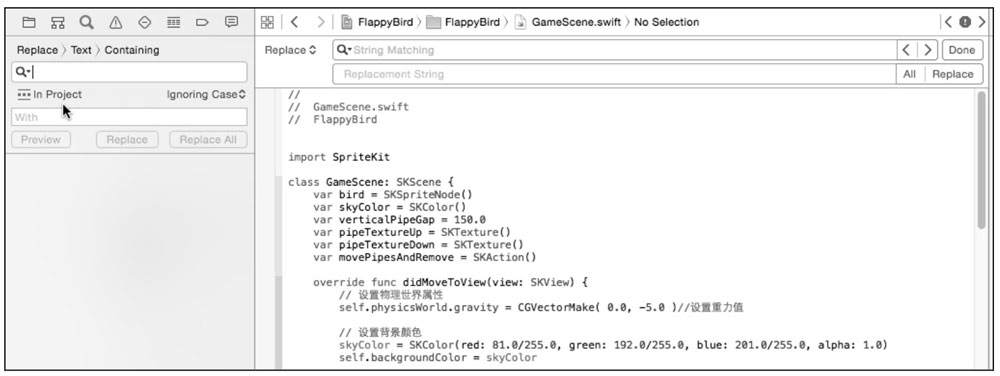Click Containing in navigator search breadcrumb
This screenshot has height=376, width=1000.
pos(132,50)
